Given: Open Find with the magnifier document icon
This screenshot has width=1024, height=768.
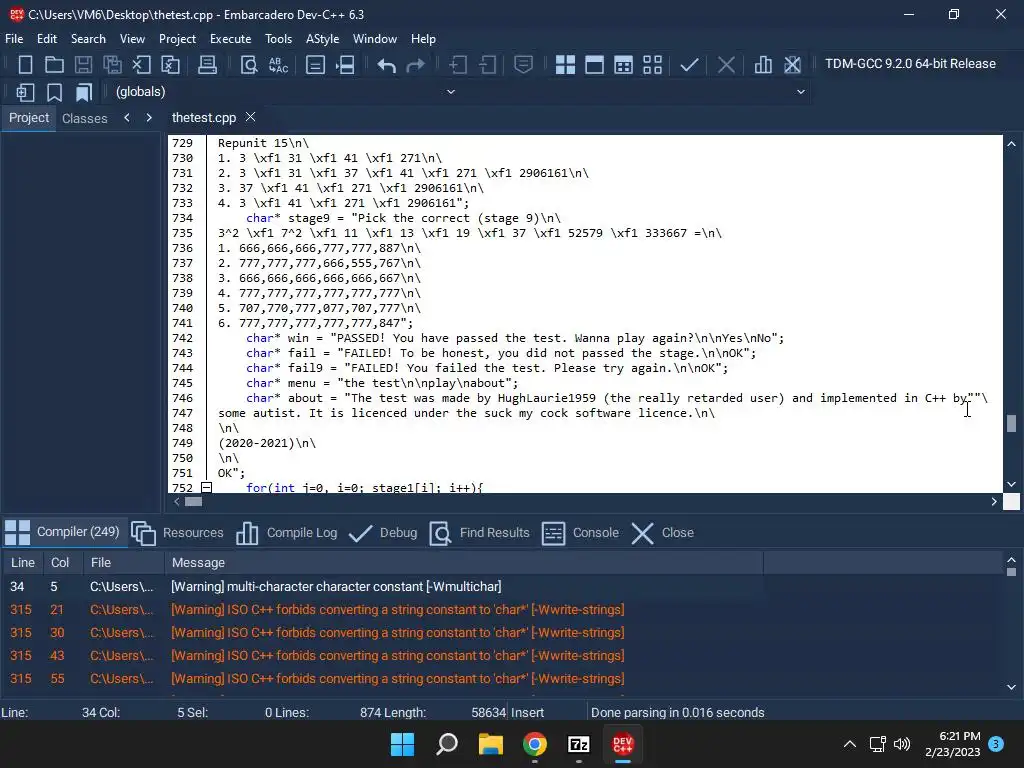Looking at the screenshot, I should pos(249,65).
